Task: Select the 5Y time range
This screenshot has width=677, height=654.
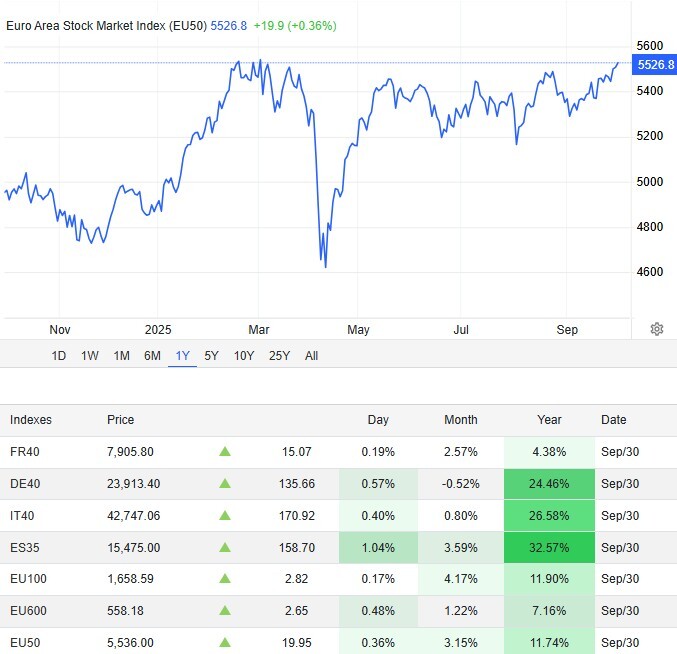Action: (211, 356)
